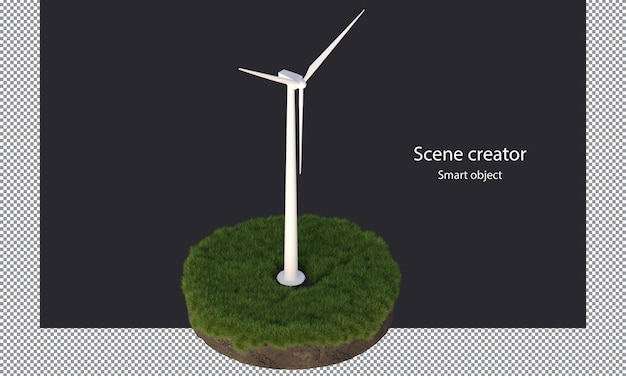Click the "Smart object" subtitle text
Viewport: 626px width, 376px height.
tap(470, 175)
